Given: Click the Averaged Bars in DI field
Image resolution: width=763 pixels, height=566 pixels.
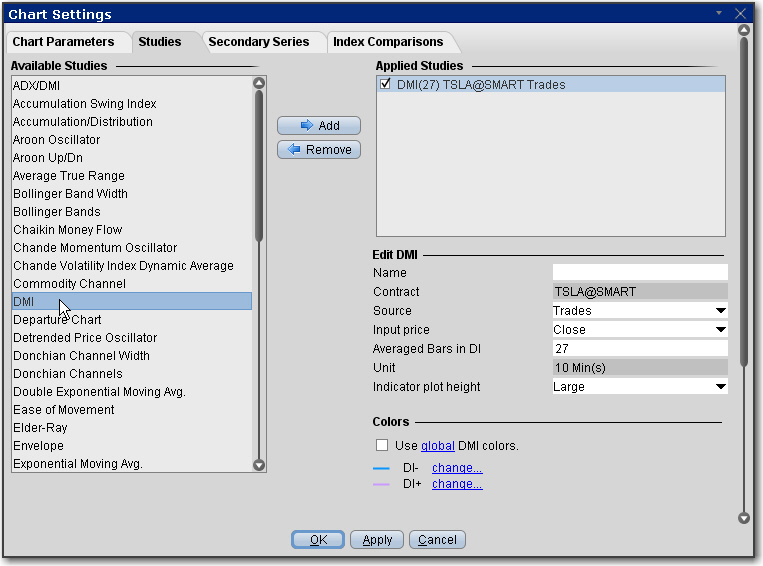Looking at the screenshot, I should [x=639, y=349].
